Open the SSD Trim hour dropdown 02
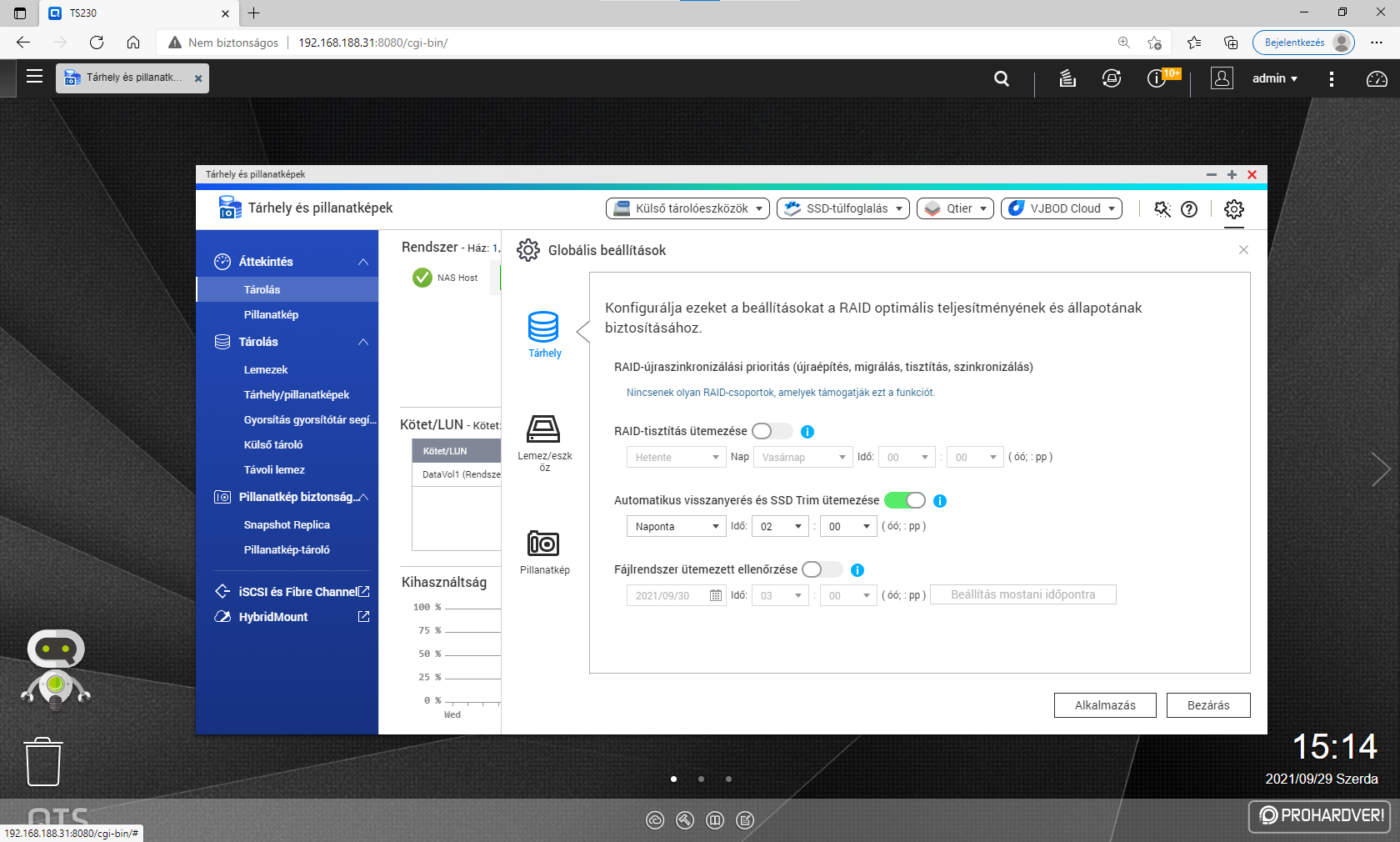Viewport: 1400px width, 842px height. click(780, 526)
